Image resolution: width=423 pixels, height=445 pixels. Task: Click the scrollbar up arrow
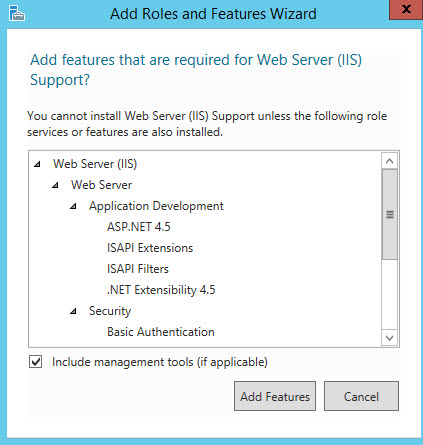click(x=389, y=161)
